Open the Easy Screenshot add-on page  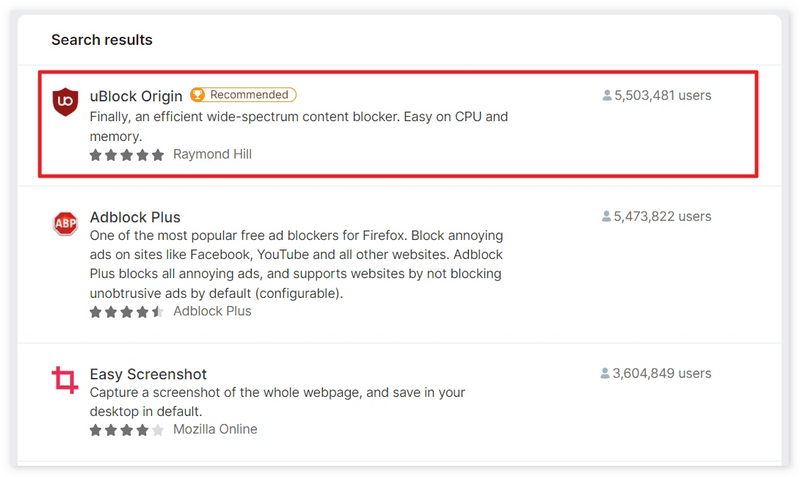[149, 374]
